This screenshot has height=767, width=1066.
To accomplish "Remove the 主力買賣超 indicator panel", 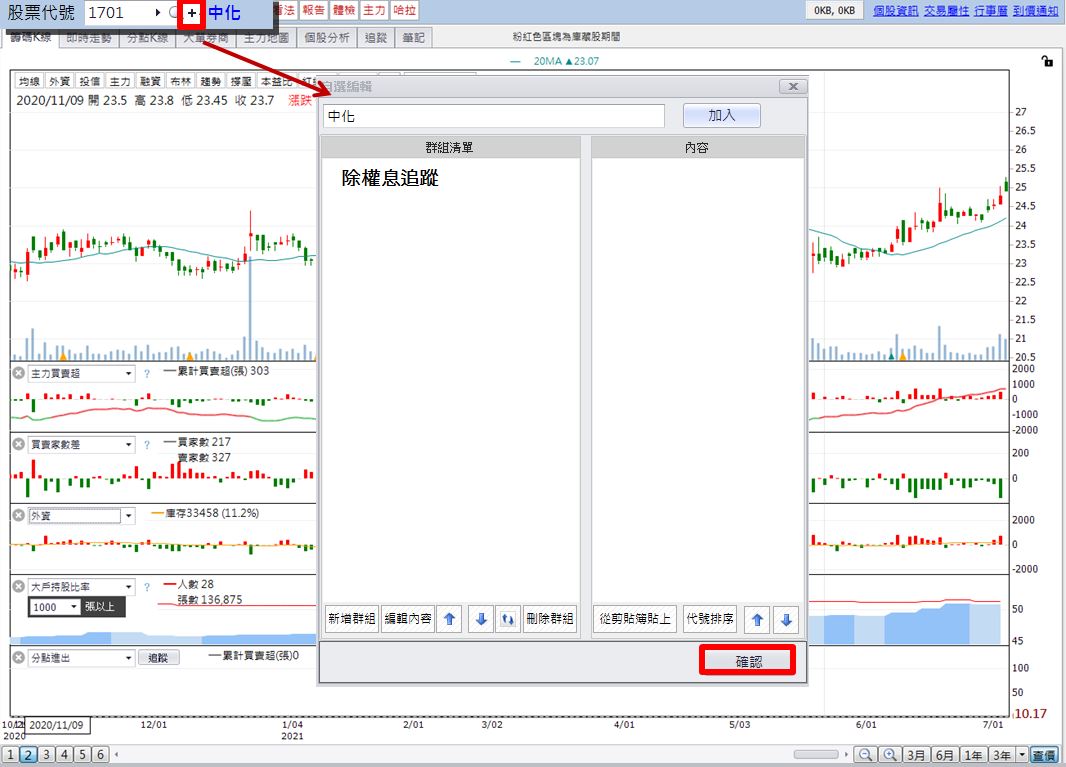I will coord(18,373).
